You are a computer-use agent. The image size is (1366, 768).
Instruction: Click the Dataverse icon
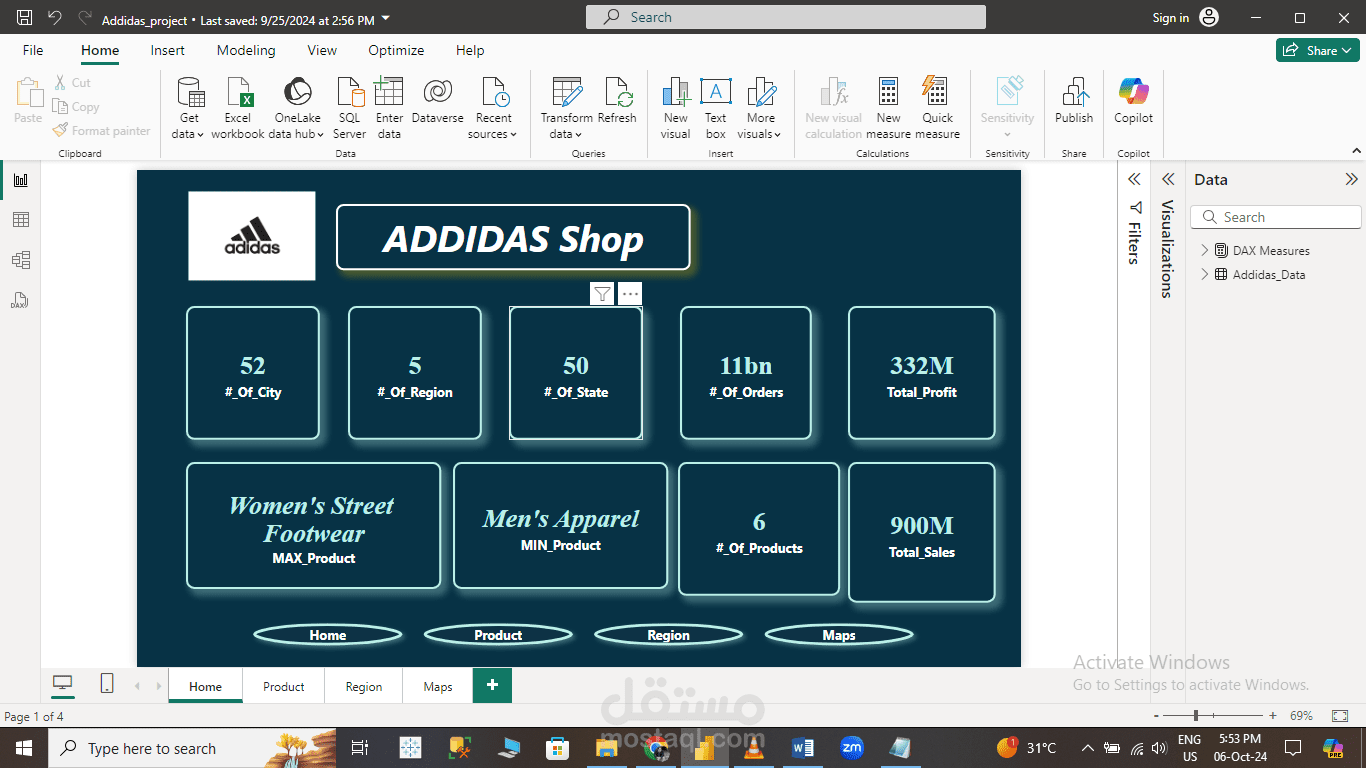tap(437, 92)
